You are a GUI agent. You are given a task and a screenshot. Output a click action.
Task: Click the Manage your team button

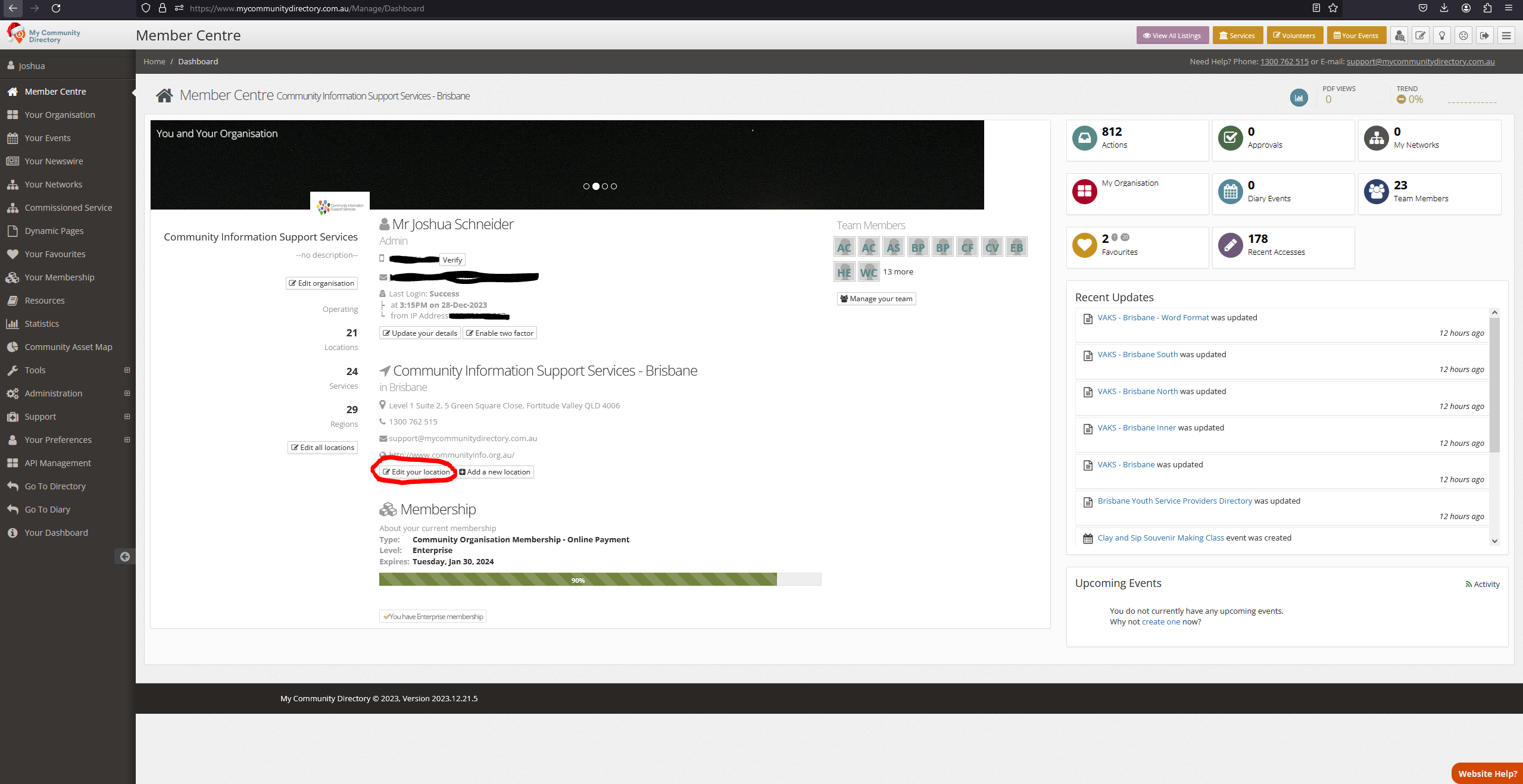pos(876,299)
